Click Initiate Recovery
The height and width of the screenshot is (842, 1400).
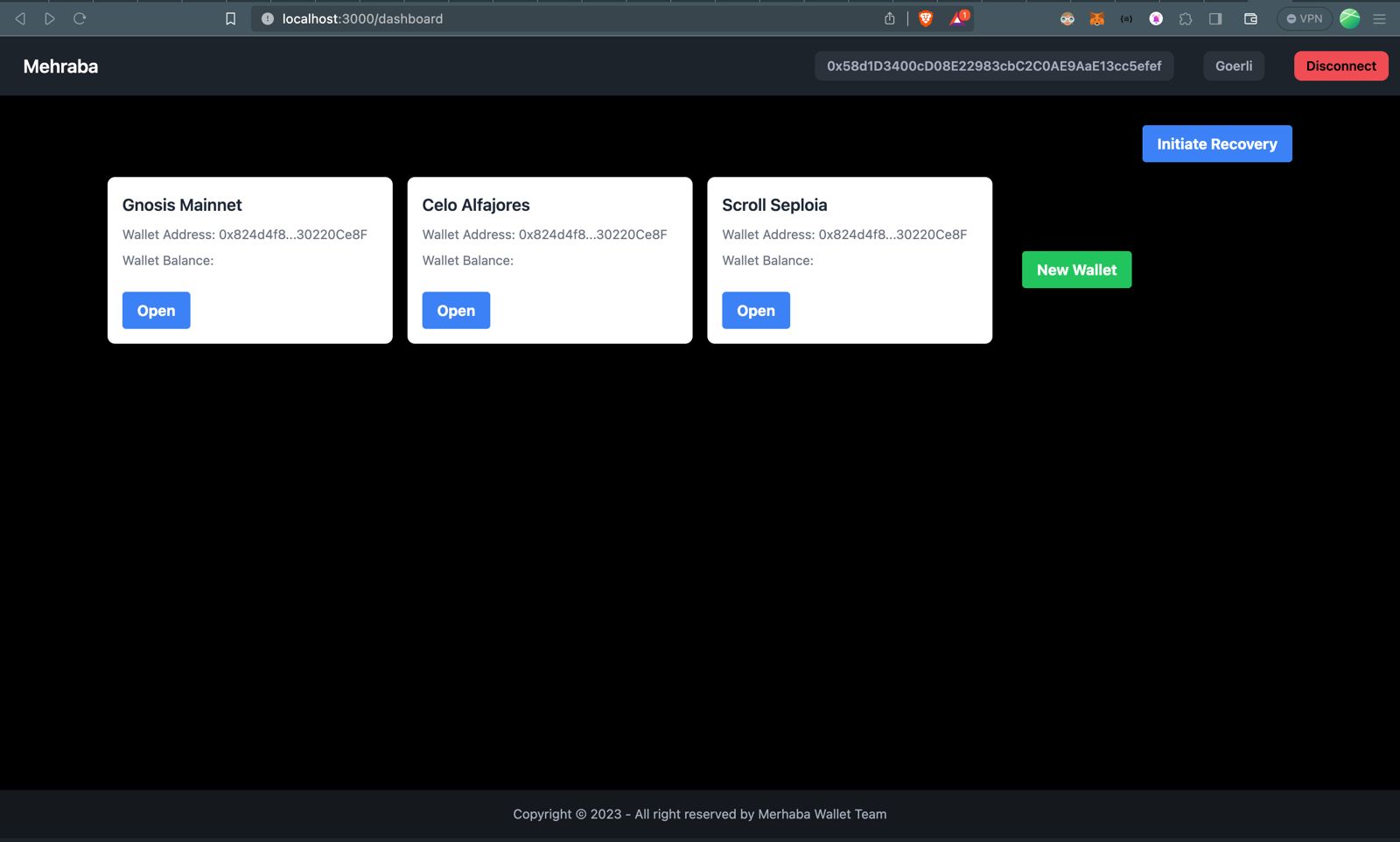[1216, 144]
